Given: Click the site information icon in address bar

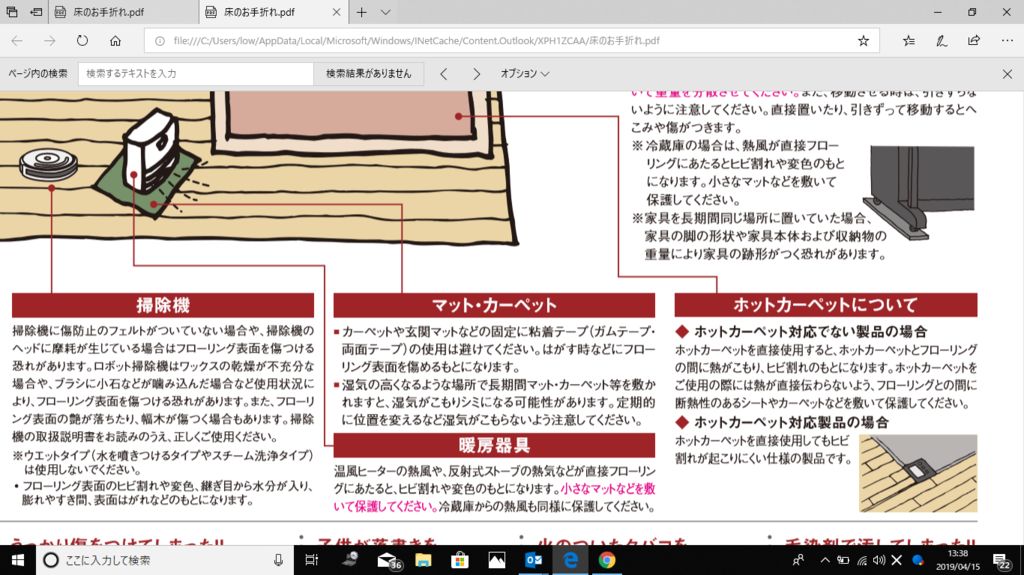Looking at the screenshot, I should (x=159, y=41).
